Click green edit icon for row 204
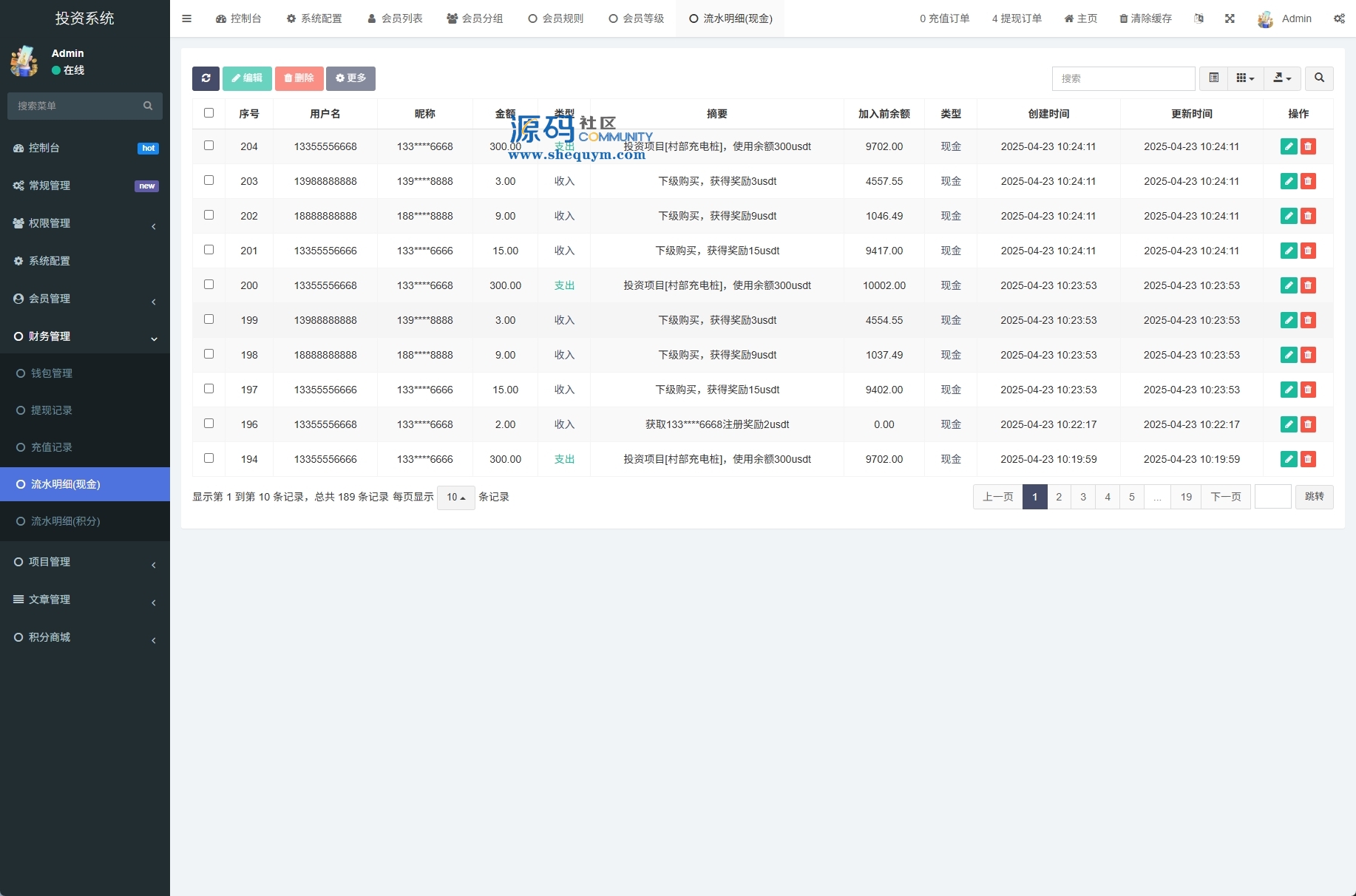 point(1288,146)
